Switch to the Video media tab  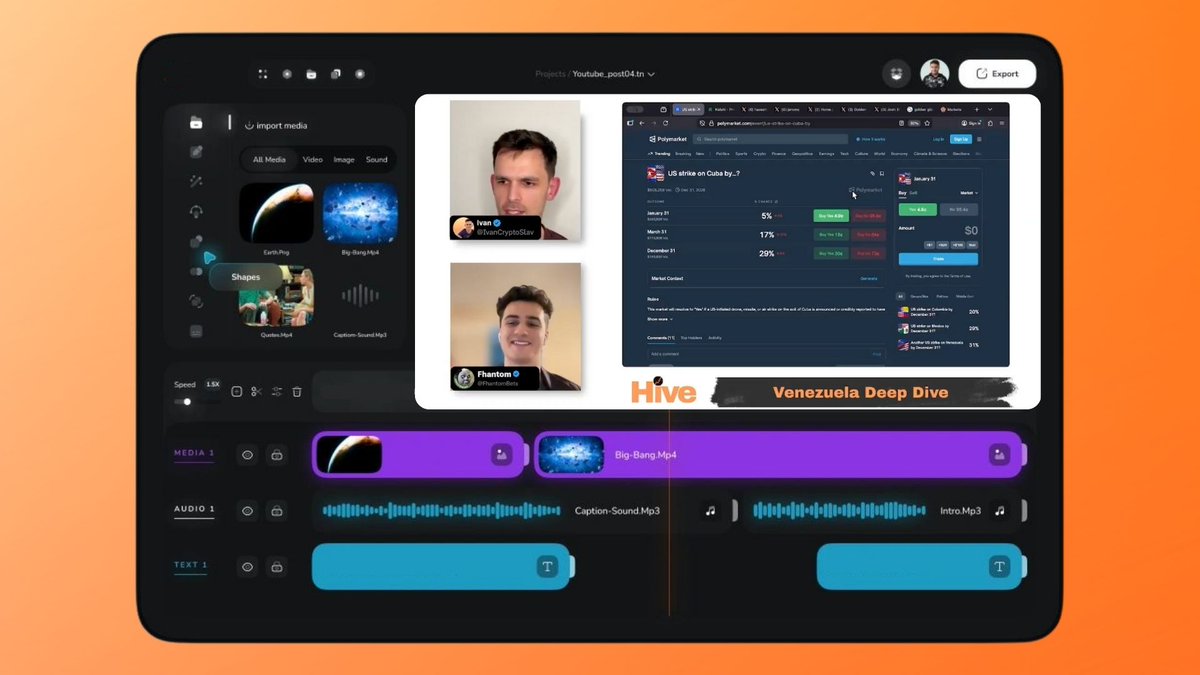(x=313, y=159)
